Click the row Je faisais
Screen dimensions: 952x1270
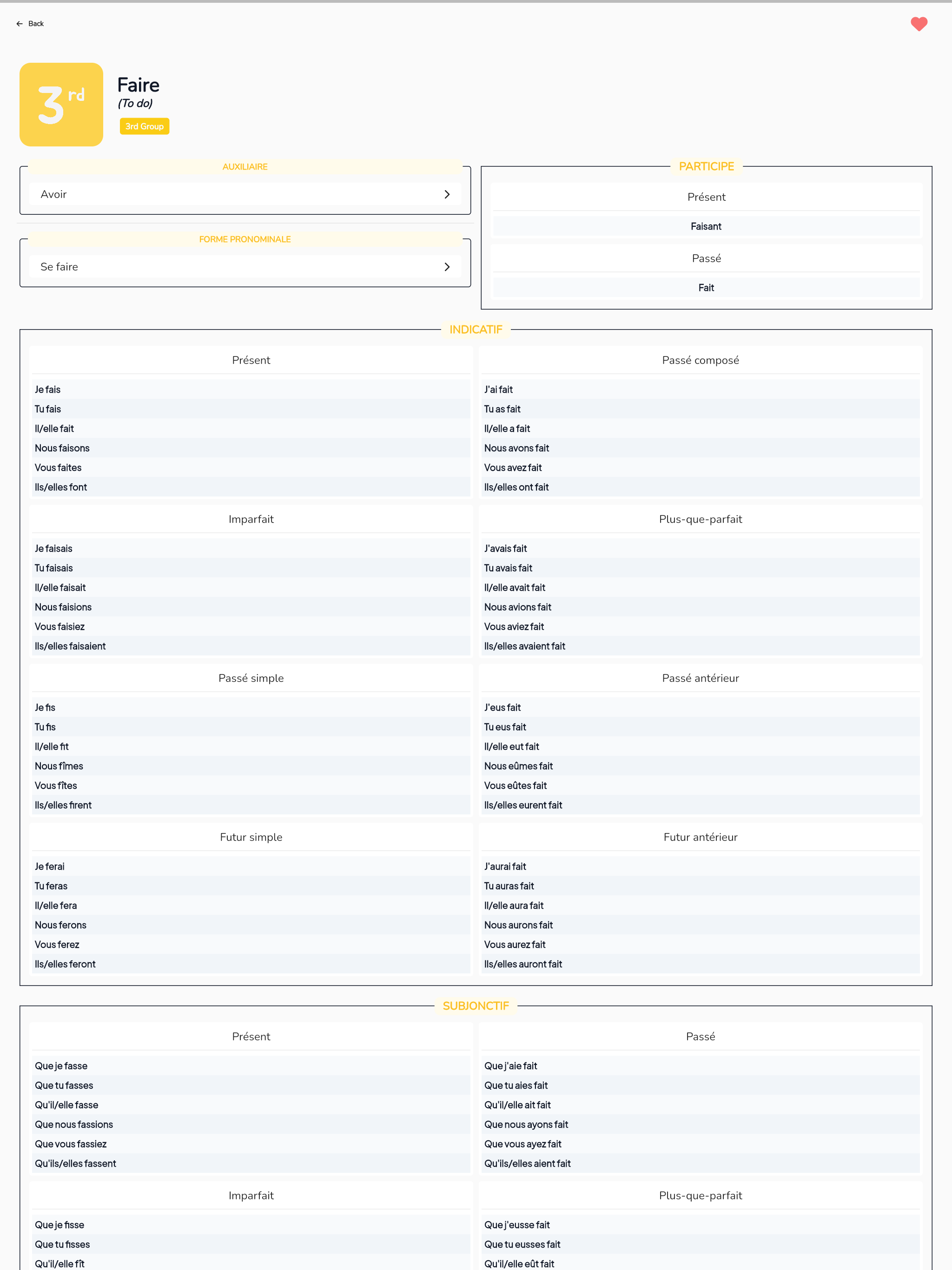[251, 549]
